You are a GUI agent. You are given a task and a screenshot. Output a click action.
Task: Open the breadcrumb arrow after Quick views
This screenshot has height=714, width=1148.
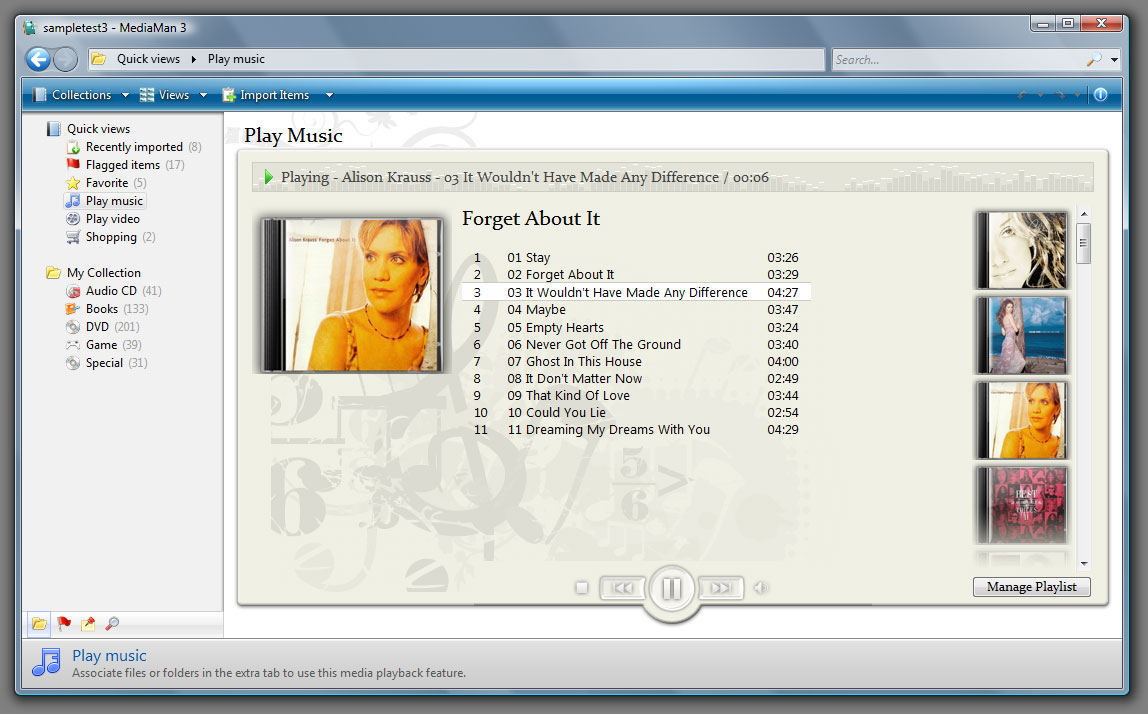[x=194, y=59]
